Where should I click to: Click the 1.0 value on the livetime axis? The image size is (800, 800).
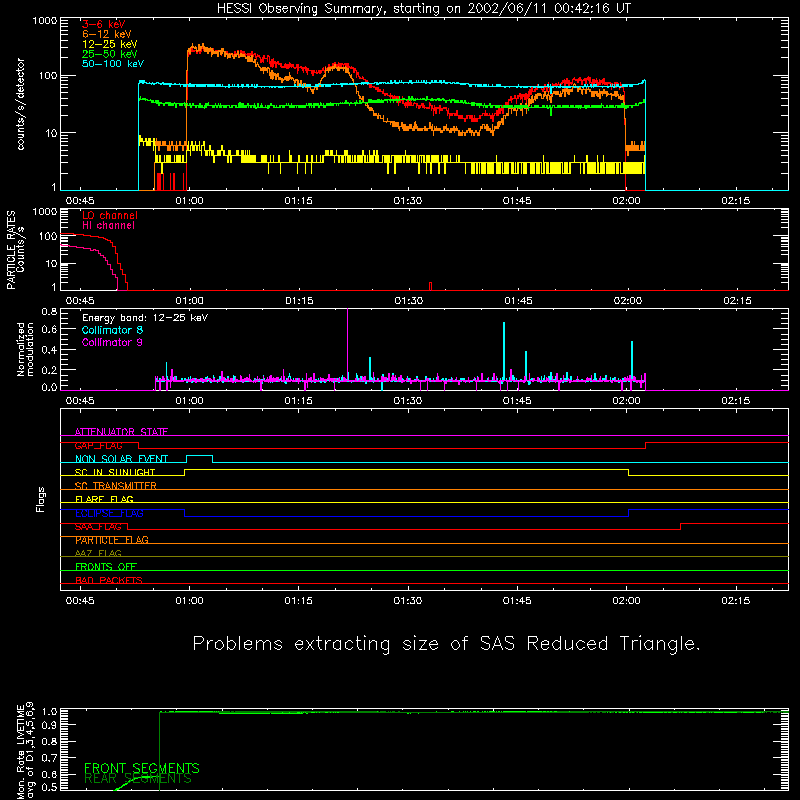pos(49,712)
